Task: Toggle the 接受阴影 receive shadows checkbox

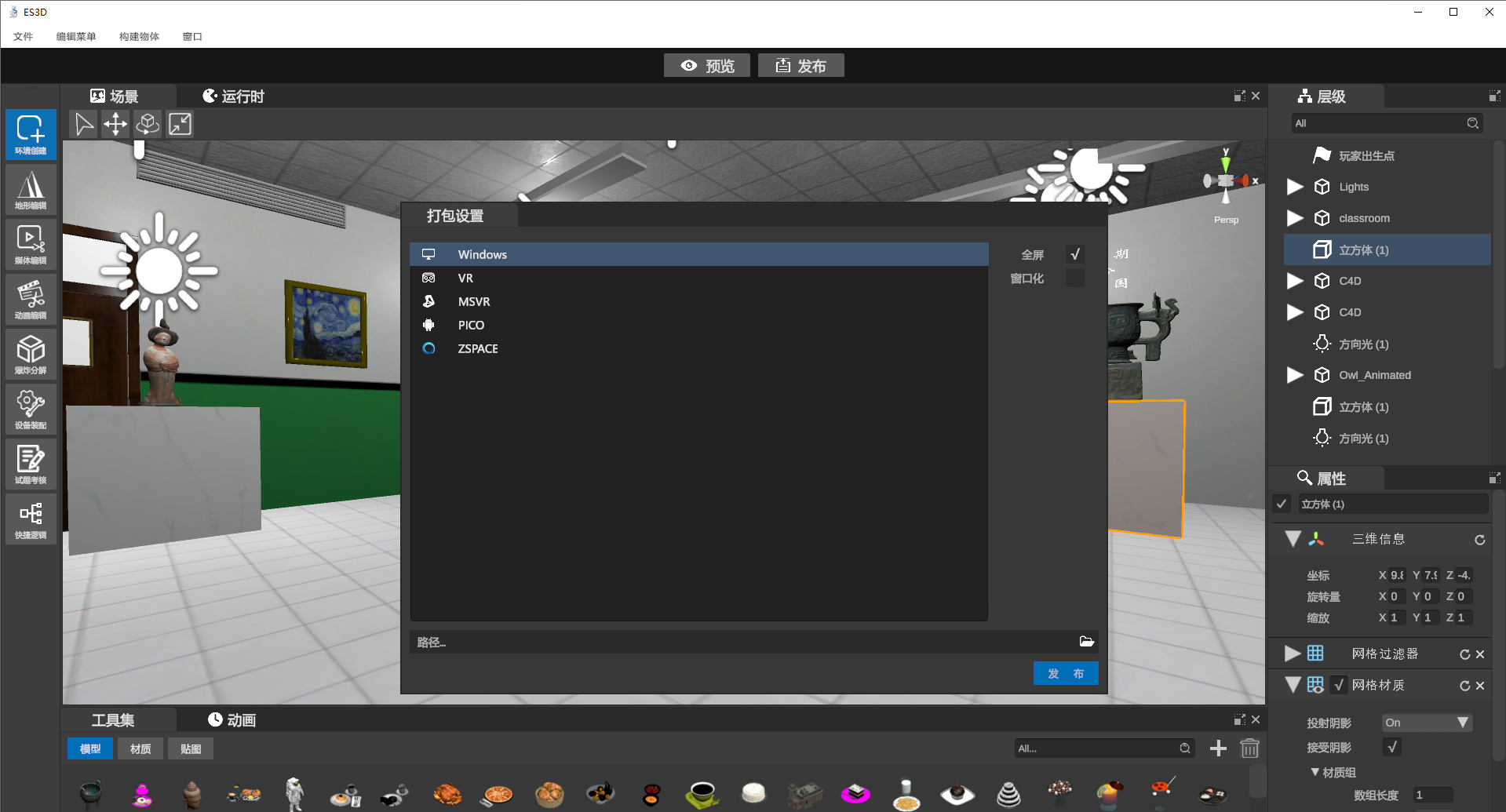Action: (x=1391, y=747)
